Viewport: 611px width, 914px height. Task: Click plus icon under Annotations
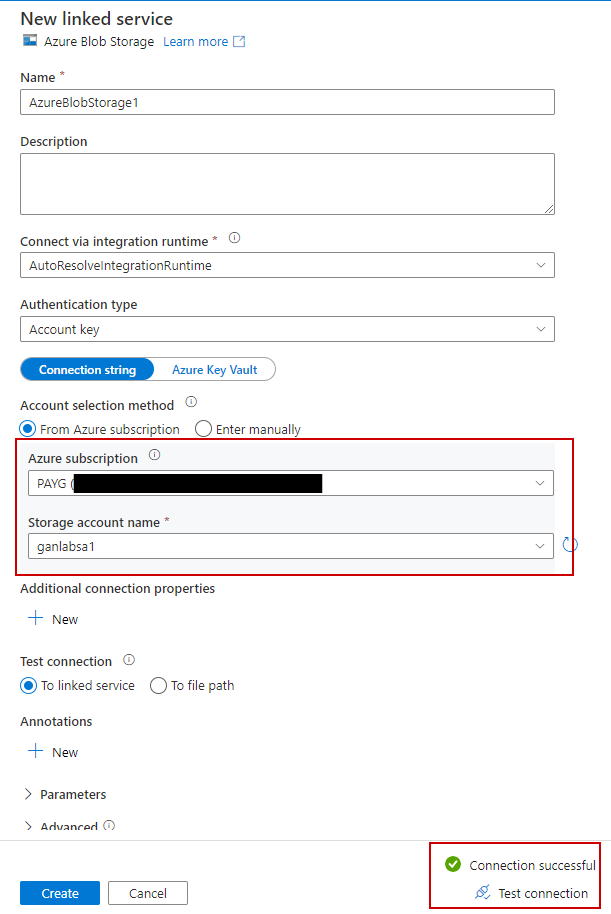pos(36,752)
